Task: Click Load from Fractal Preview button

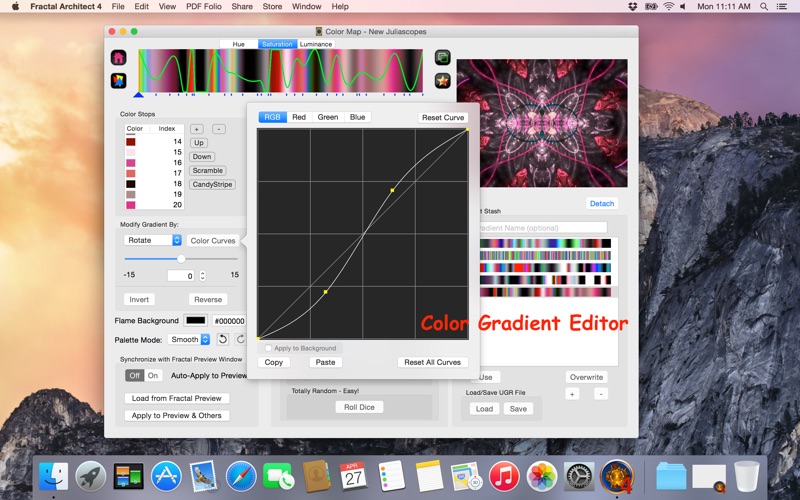Action: click(x=177, y=398)
